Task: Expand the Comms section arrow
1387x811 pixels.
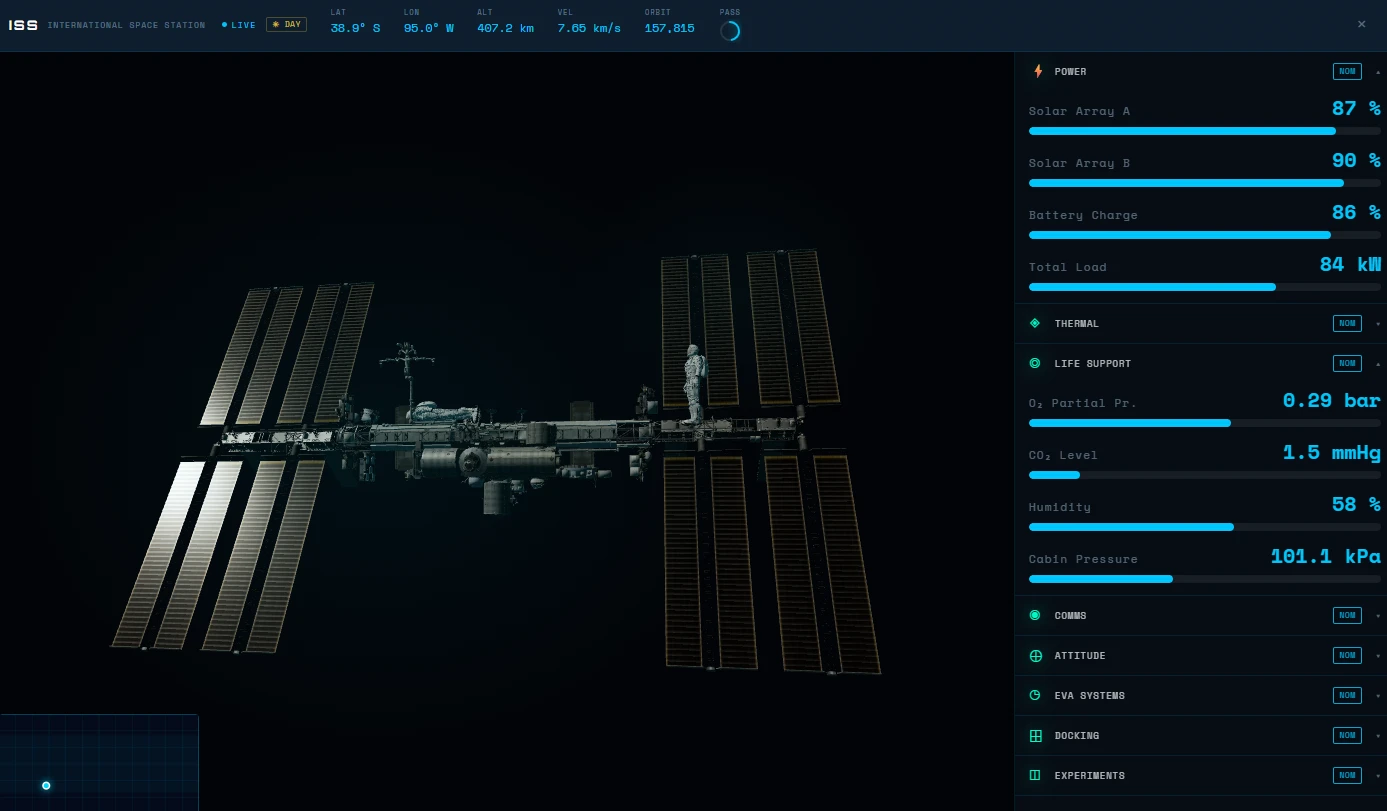Action: 1377,616
